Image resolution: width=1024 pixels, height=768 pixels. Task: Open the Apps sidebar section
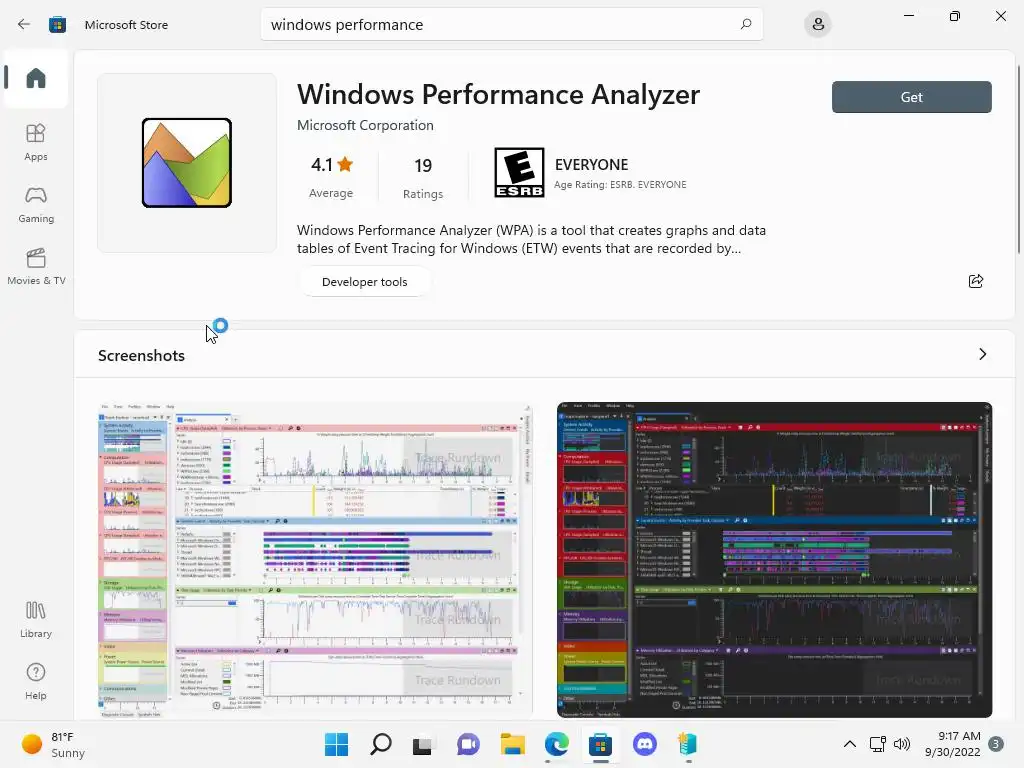pyautogui.click(x=36, y=142)
